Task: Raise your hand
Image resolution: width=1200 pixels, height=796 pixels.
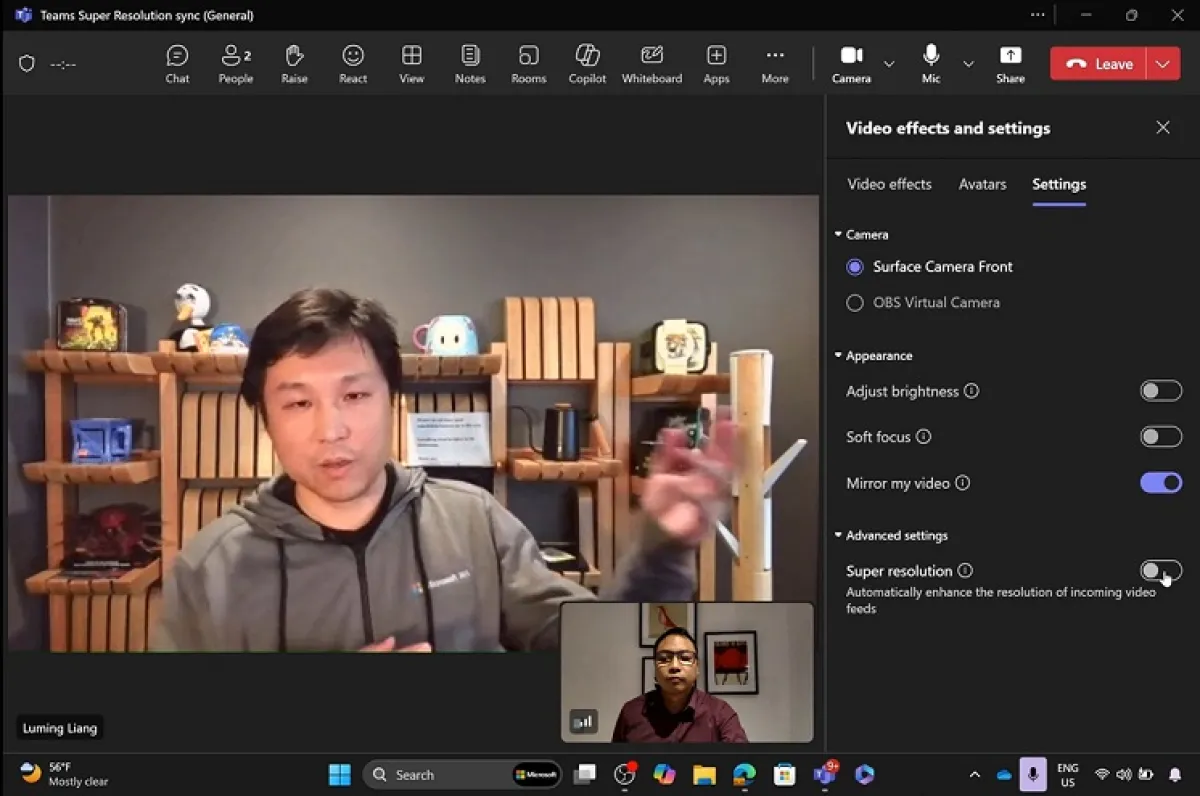Action: tap(294, 63)
